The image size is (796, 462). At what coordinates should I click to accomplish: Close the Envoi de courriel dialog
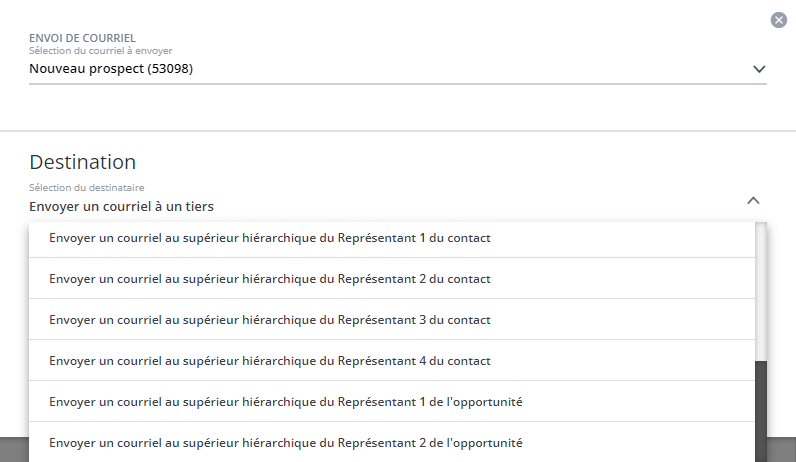click(x=778, y=20)
